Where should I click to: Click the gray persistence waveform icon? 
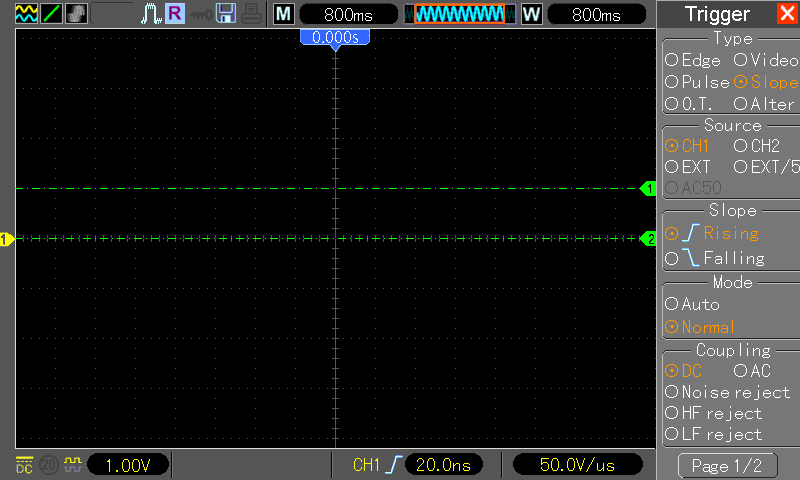(77, 13)
